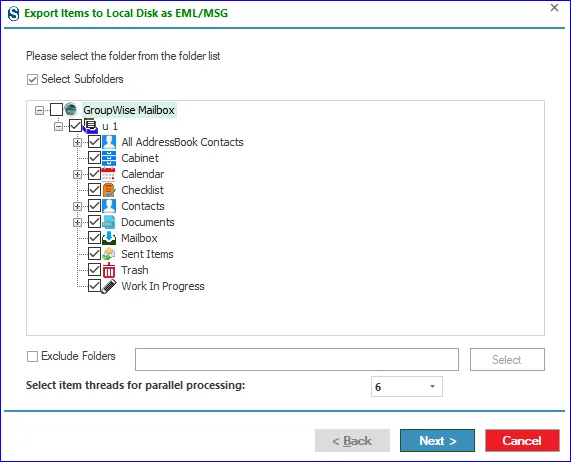The width and height of the screenshot is (571, 462).
Task: Uncheck the Calendar folder checkbox
Action: point(94,174)
